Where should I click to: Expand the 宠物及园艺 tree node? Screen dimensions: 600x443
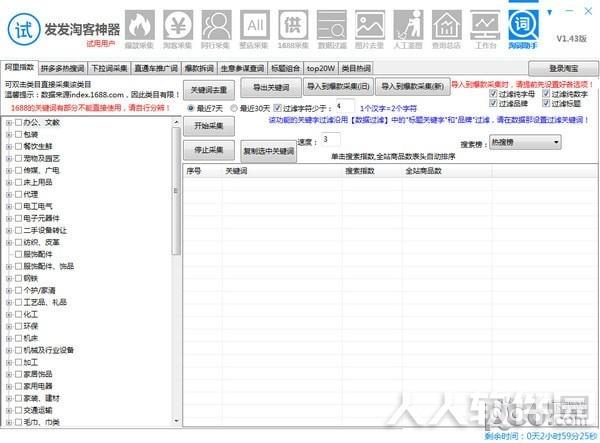[9, 158]
